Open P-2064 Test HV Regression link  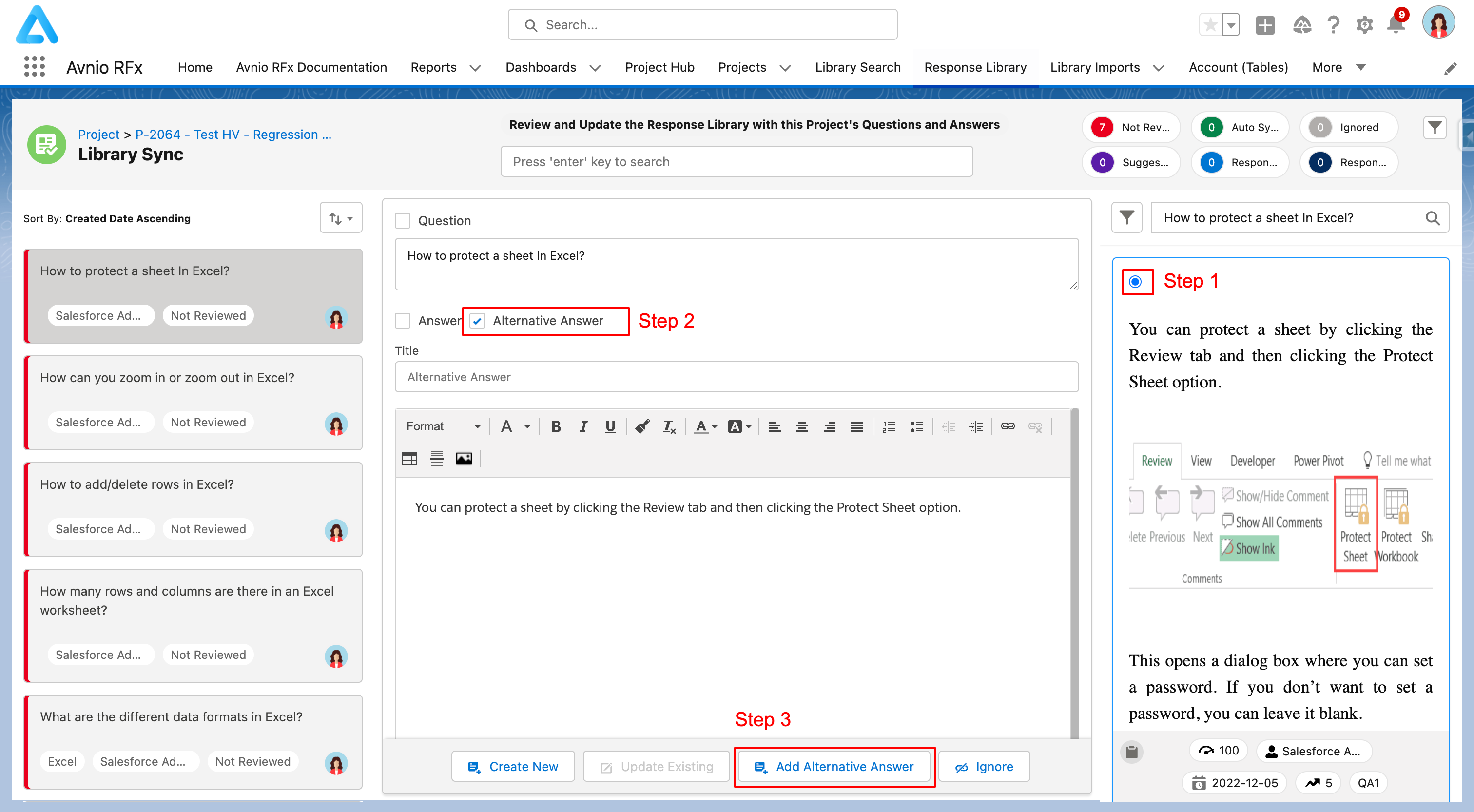(x=233, y=135)
